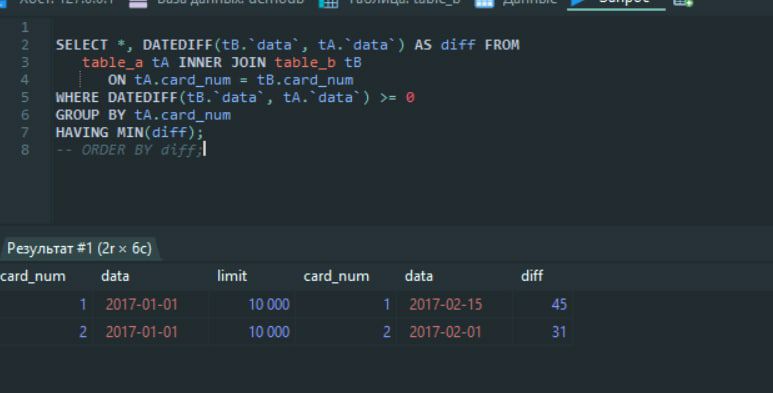Click line number 8 in the gutter
Viewport: 773px width, 393px height.
coord(25,150)
